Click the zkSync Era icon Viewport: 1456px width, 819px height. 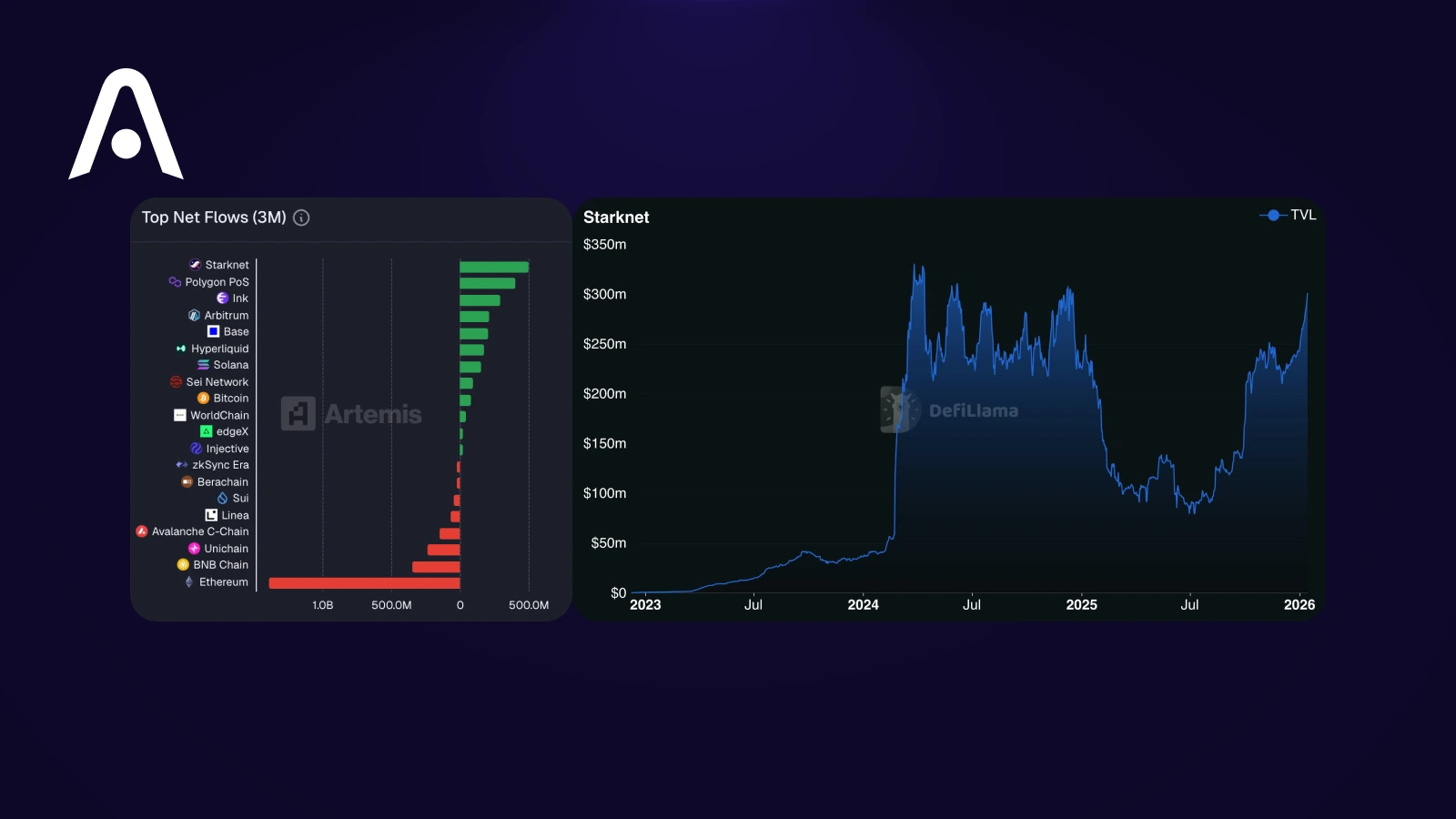[182, 465]
